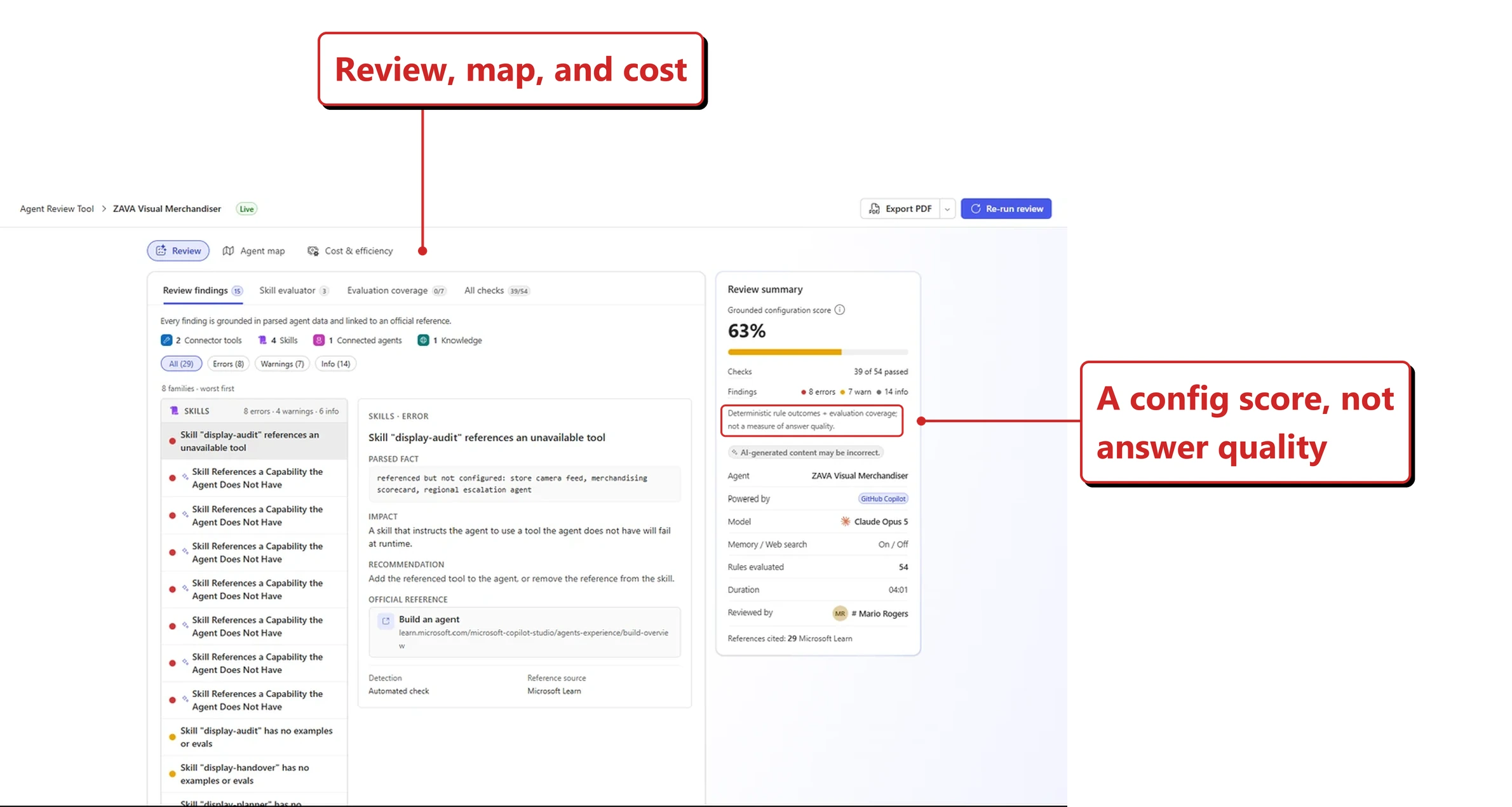Select the Review findings tab
This screenshot has width=1512, height=807.
point(203,291)
